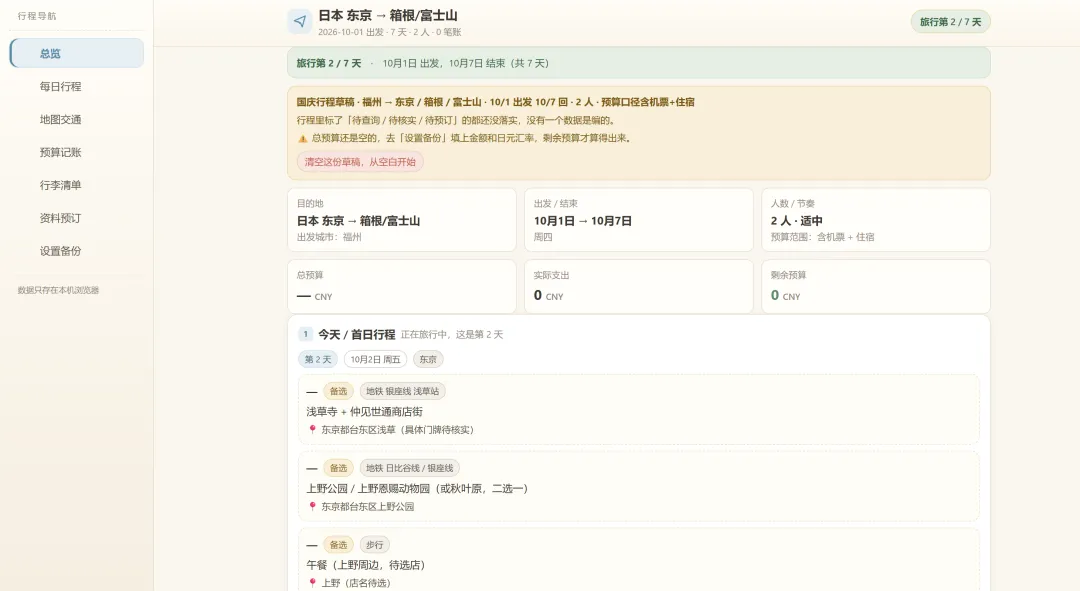The height and width of the screenshot is (591, 1080).
Task: Click 清空这份草稿，从空白开始 button
Action: coord(360,162)
